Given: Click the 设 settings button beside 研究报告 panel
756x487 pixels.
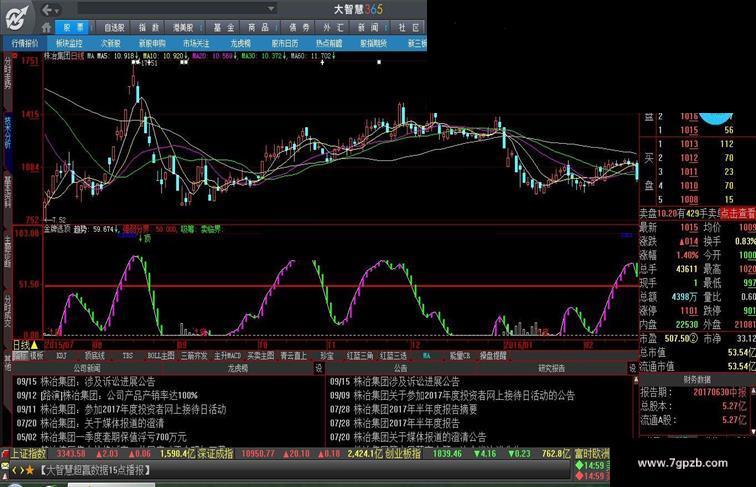Looking at the screenshot, I should point(633,368).
